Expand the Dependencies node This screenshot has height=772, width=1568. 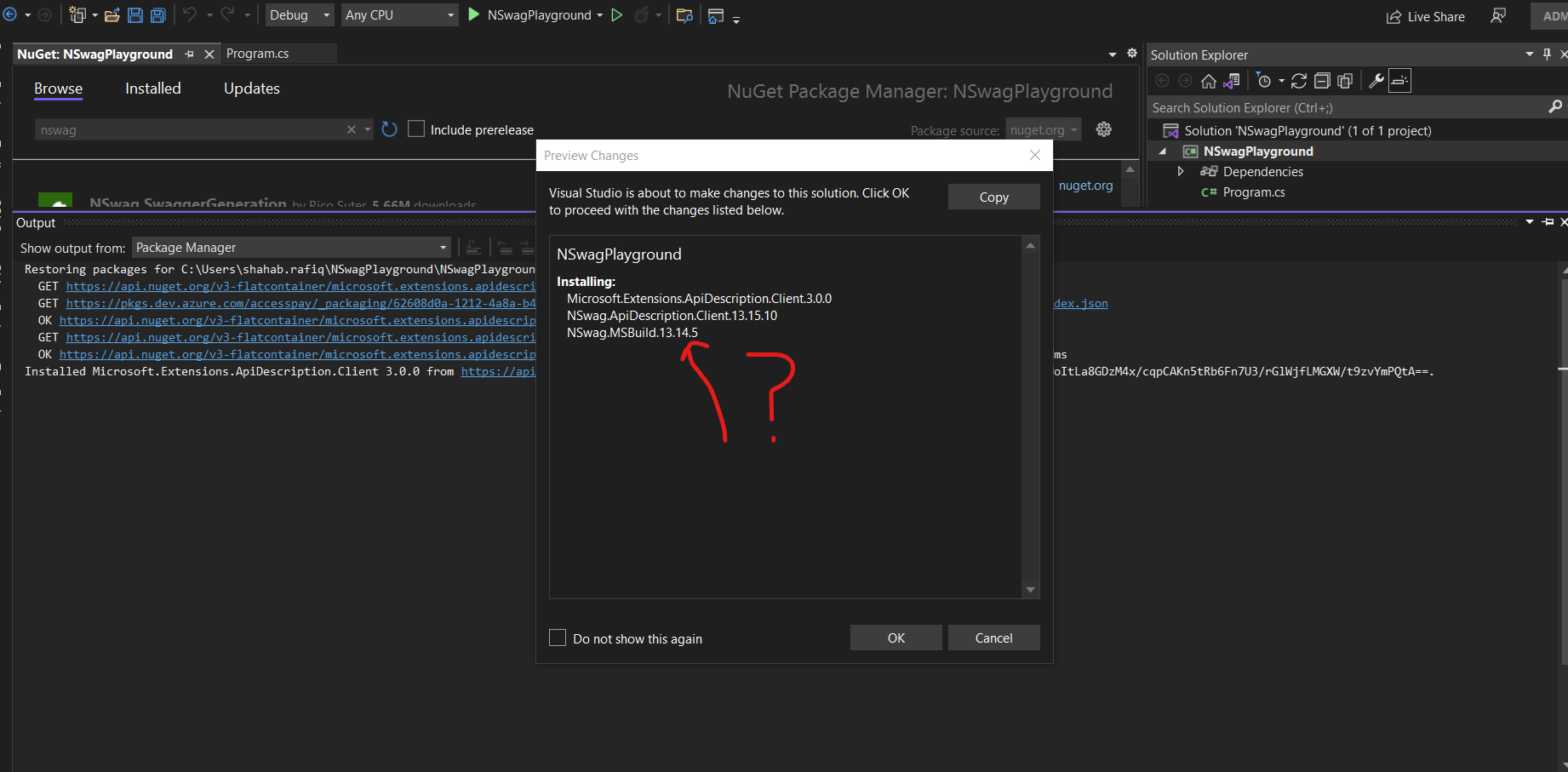coord(1181,171)
